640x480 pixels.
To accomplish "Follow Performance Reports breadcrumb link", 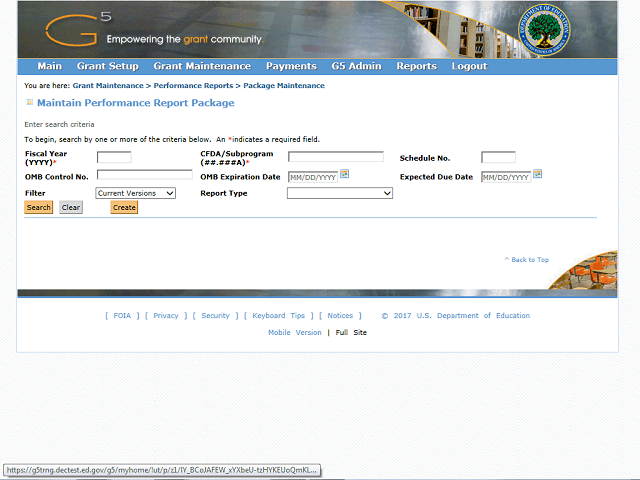I will [193, 86].
